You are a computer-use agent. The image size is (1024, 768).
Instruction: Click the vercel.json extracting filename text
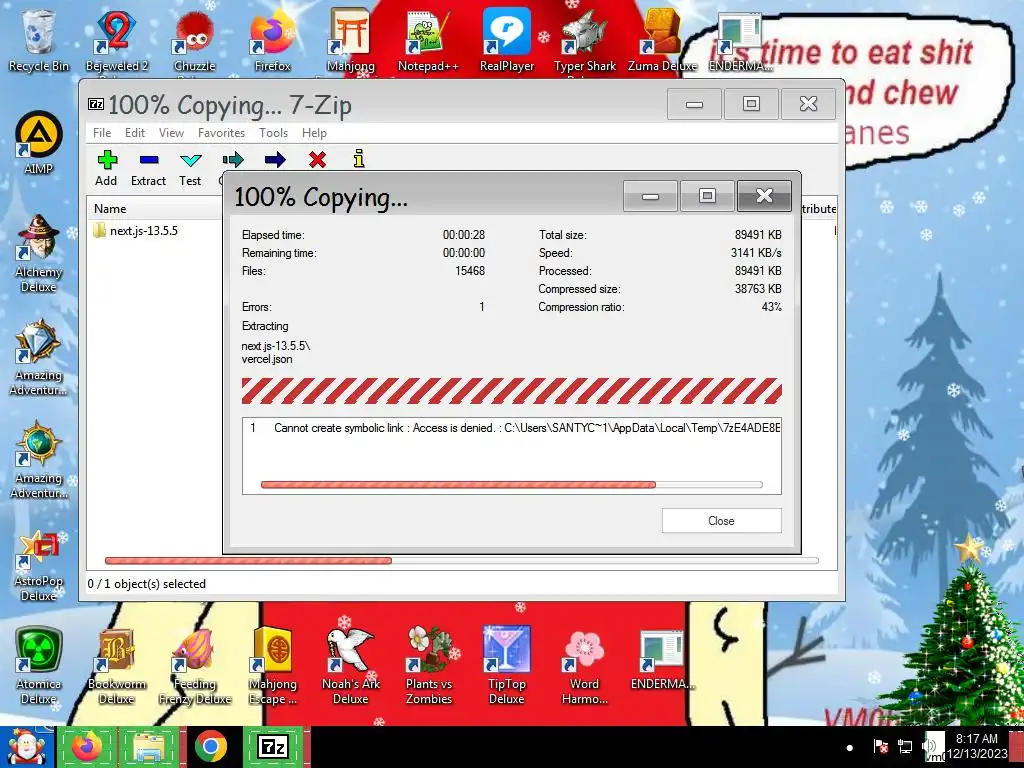267,359
